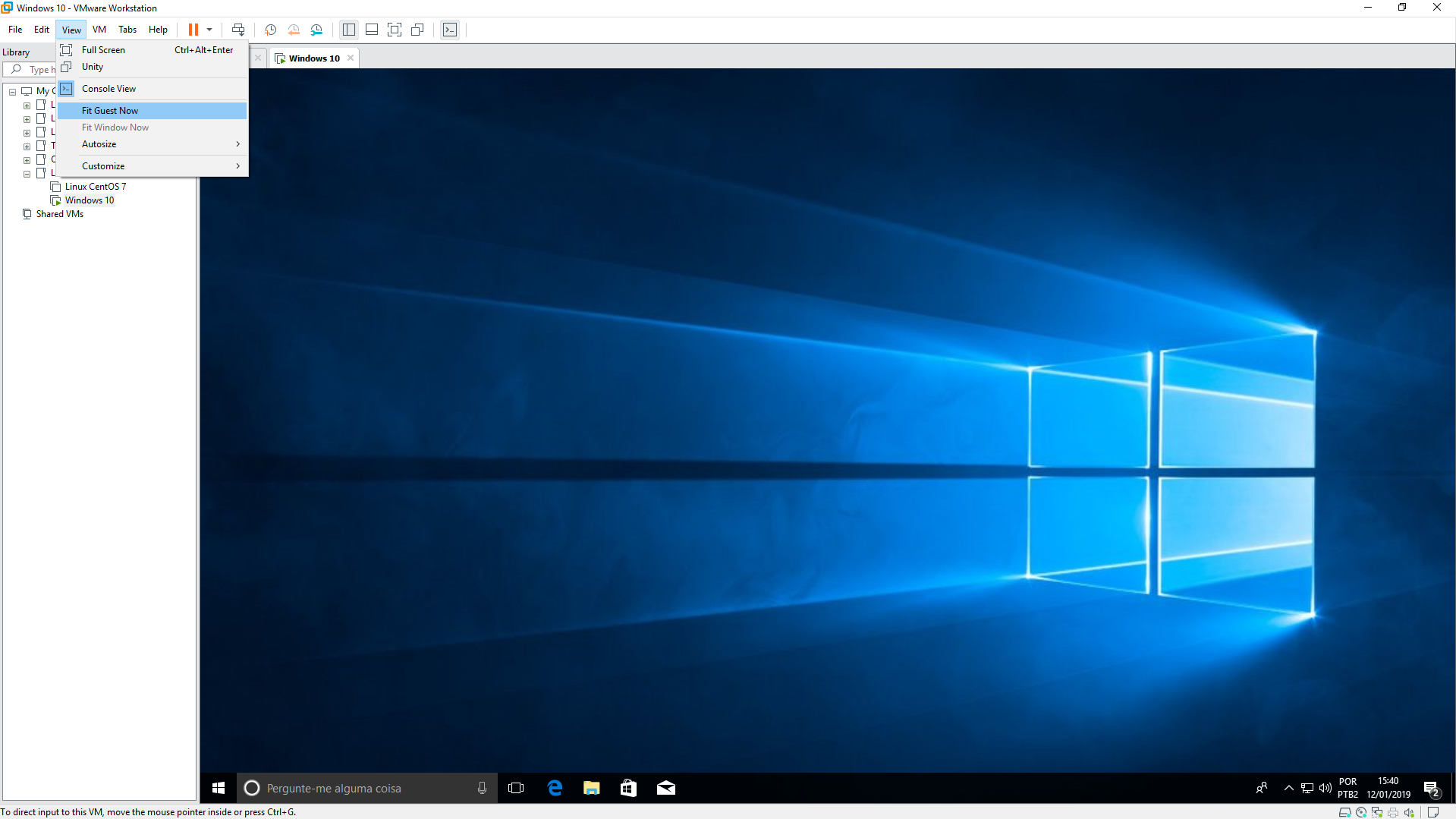Image resolution: width=1456 pixels, height=819 pixels.
Task: Open Microsoft Edge in the guest taskbar
Action: (555, 788)
